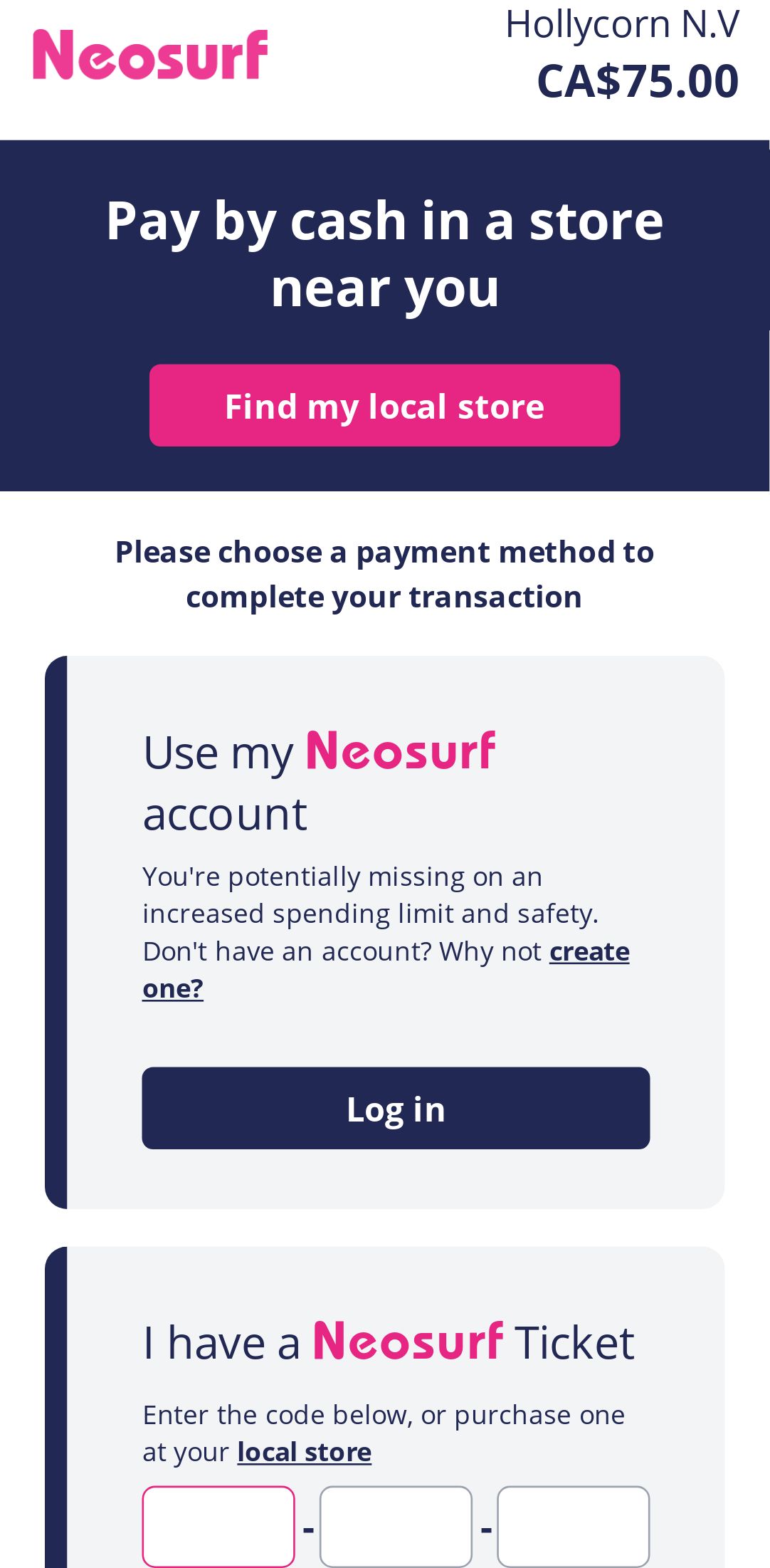Click the pink Neosurf logo in account card
The width and height of the screenshot is (770, 1568).
(x=401, y=751)
